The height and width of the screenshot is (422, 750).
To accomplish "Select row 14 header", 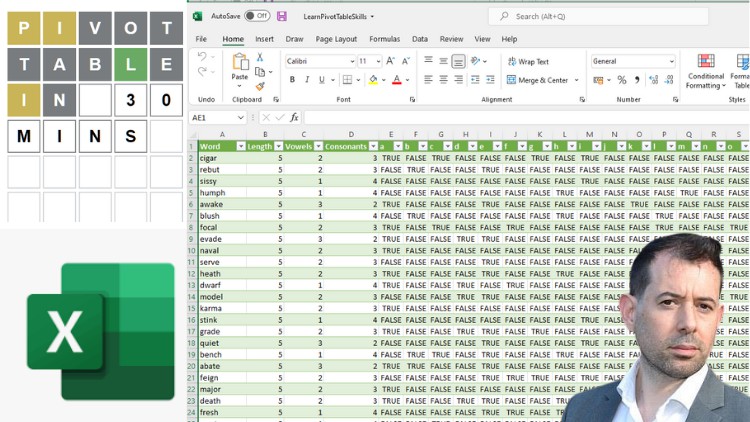I will (192, 297).
